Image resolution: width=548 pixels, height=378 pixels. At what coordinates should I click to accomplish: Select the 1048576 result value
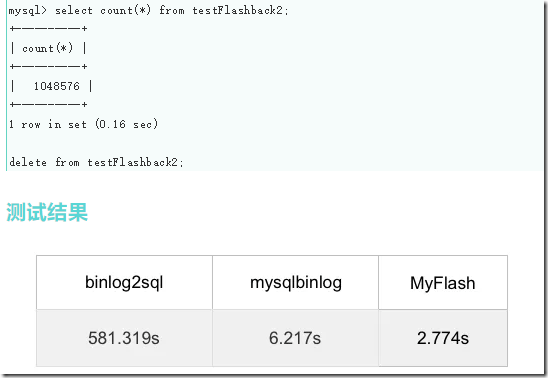coord(57,86)
